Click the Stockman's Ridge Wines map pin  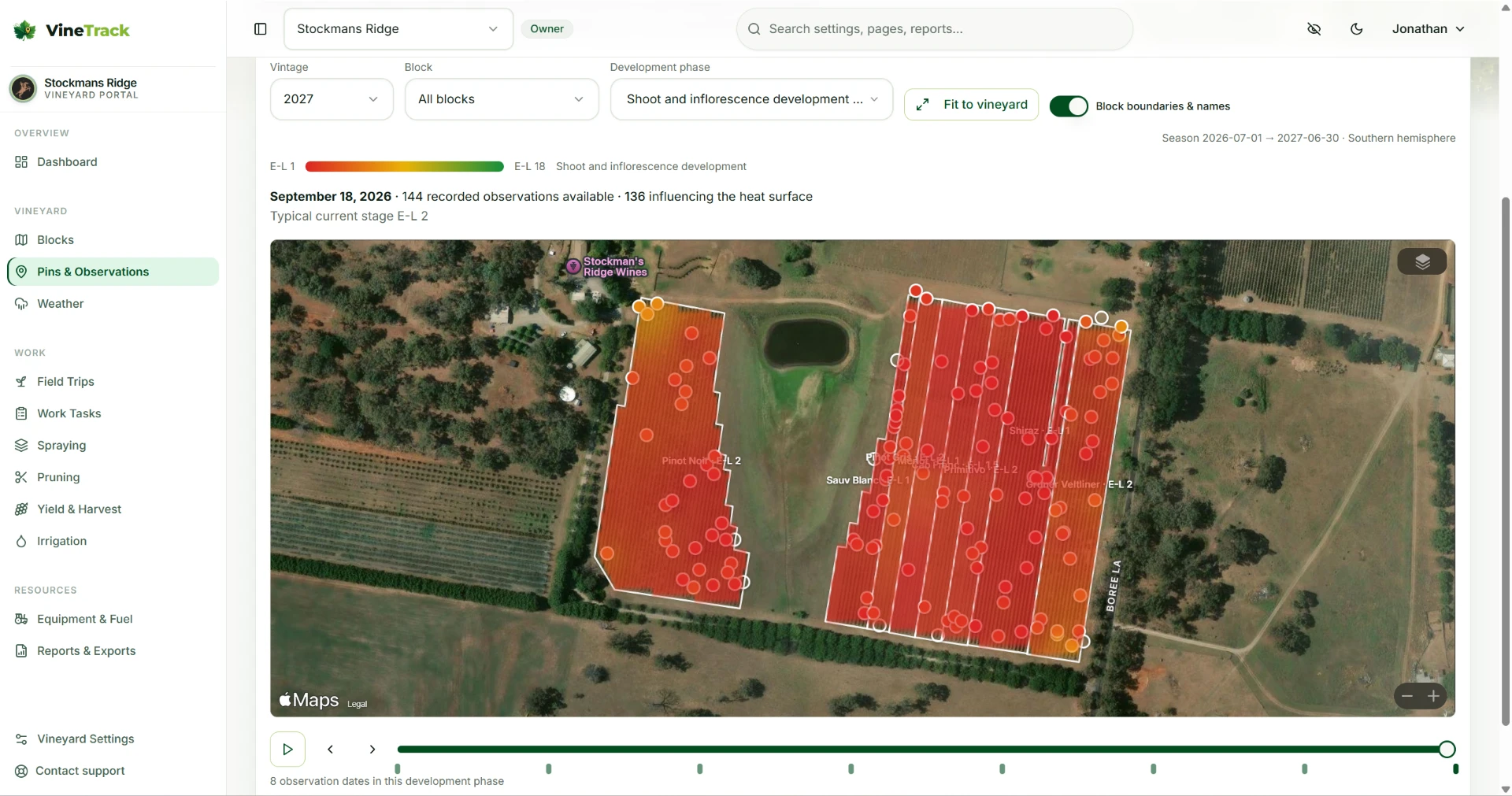pos(573,266)
